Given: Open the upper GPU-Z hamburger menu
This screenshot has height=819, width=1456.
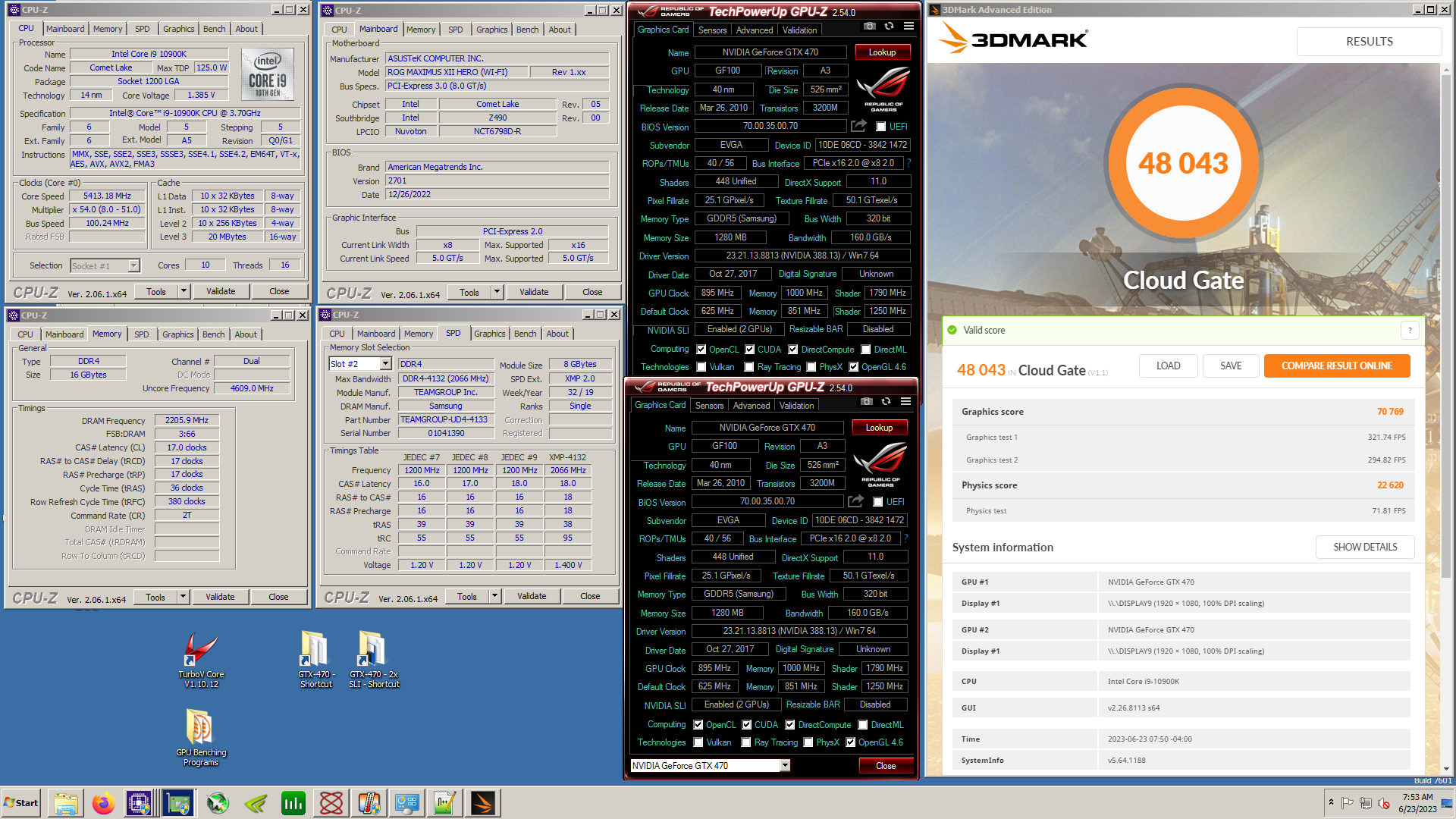Looking at the screenshot, I should 908,27.
